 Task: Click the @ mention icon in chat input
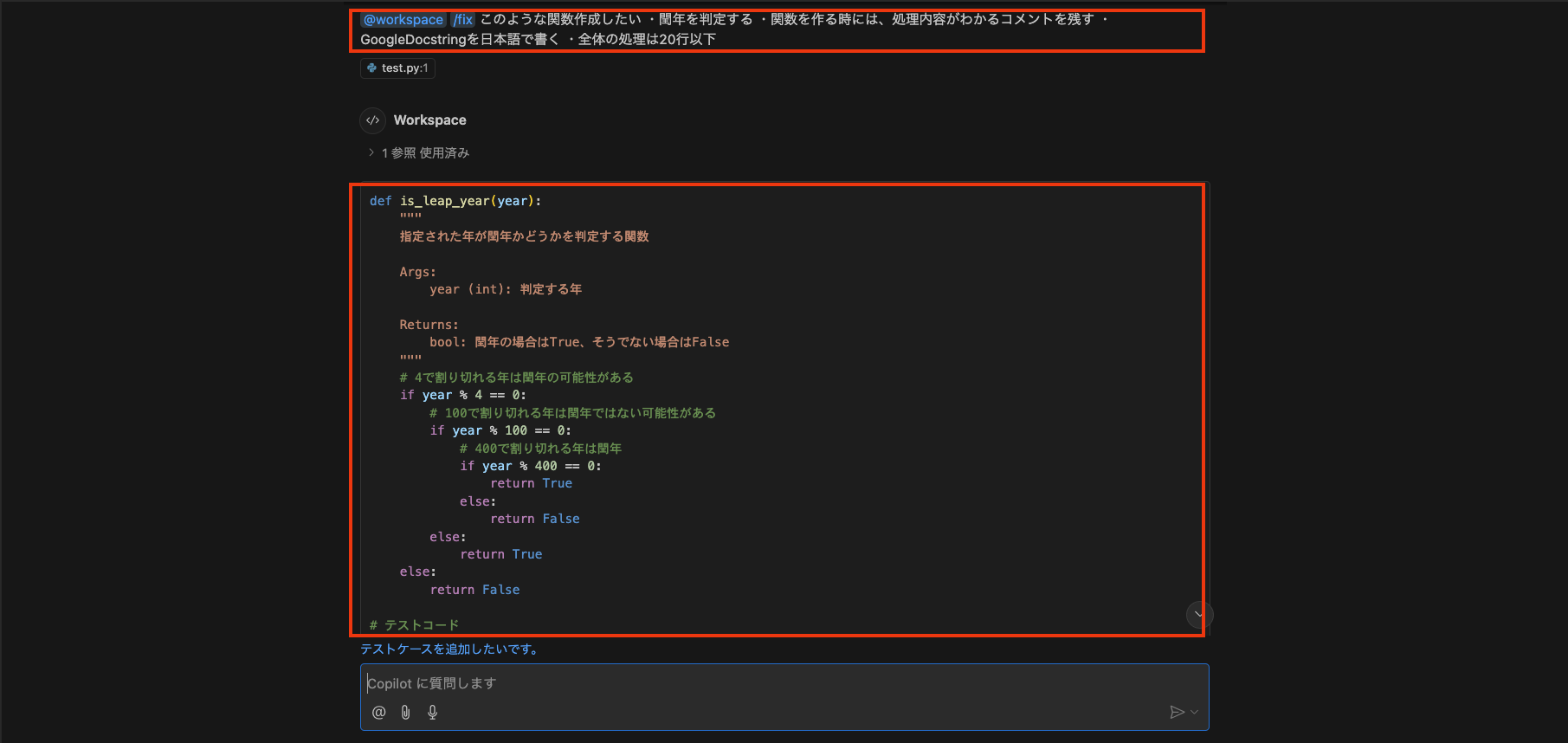tap(378, 712)
